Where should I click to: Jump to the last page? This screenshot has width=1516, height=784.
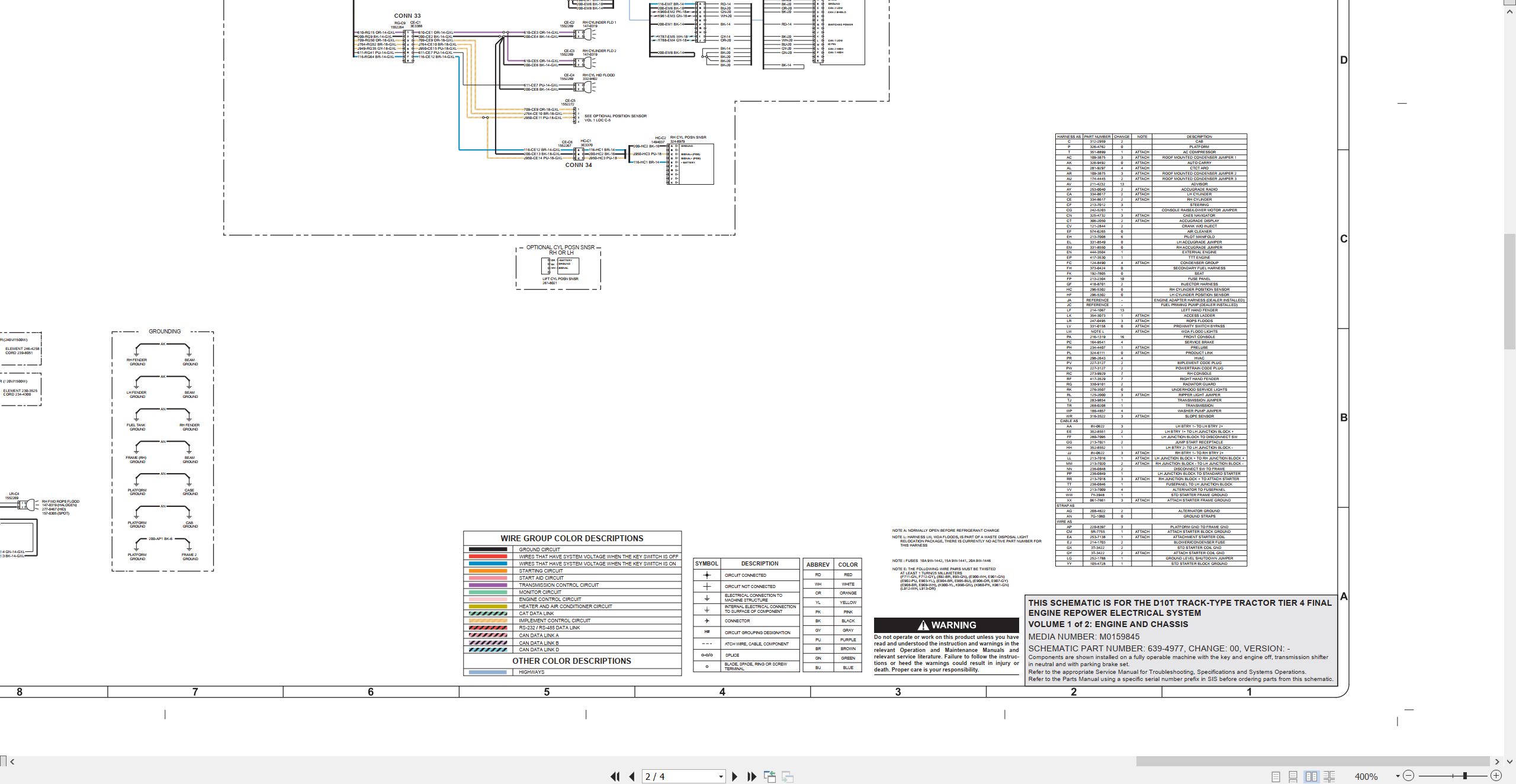[752, 776]
